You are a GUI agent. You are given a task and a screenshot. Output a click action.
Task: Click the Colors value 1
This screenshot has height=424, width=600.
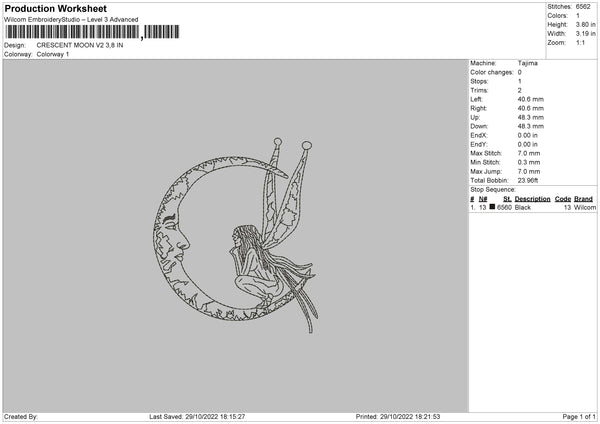[x=578, y=16]
